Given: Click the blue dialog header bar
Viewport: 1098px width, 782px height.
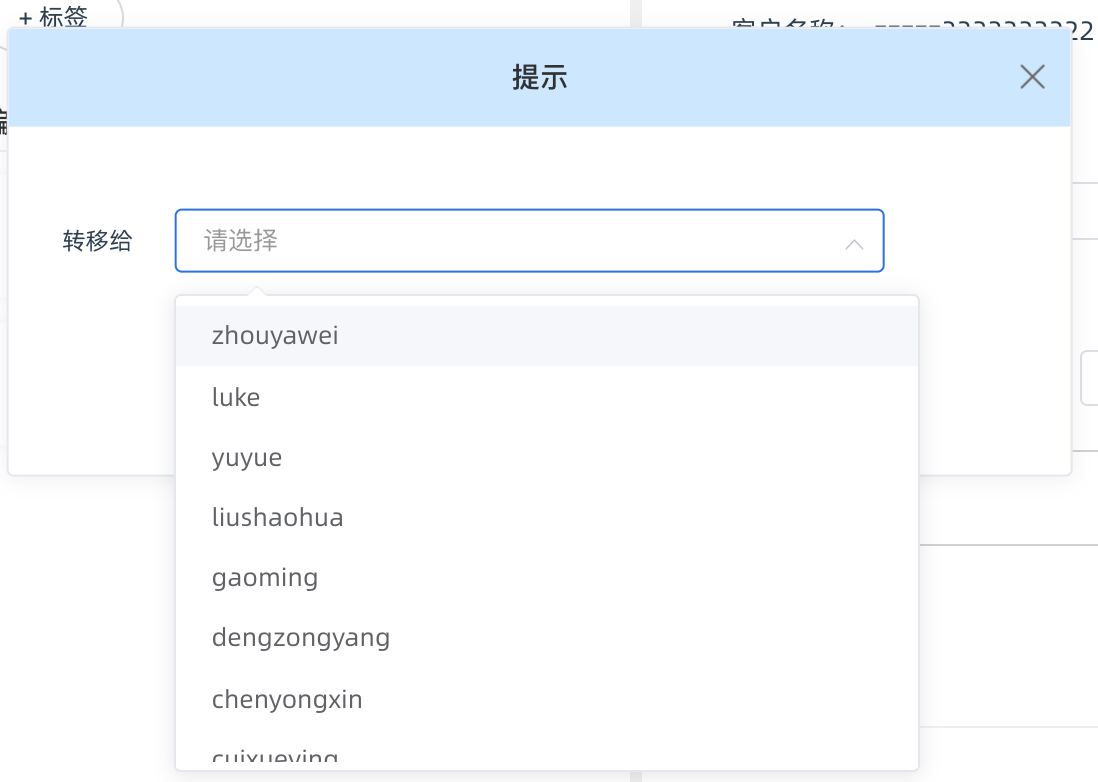Looking at the screenshot, I should [x=300, y=77].
